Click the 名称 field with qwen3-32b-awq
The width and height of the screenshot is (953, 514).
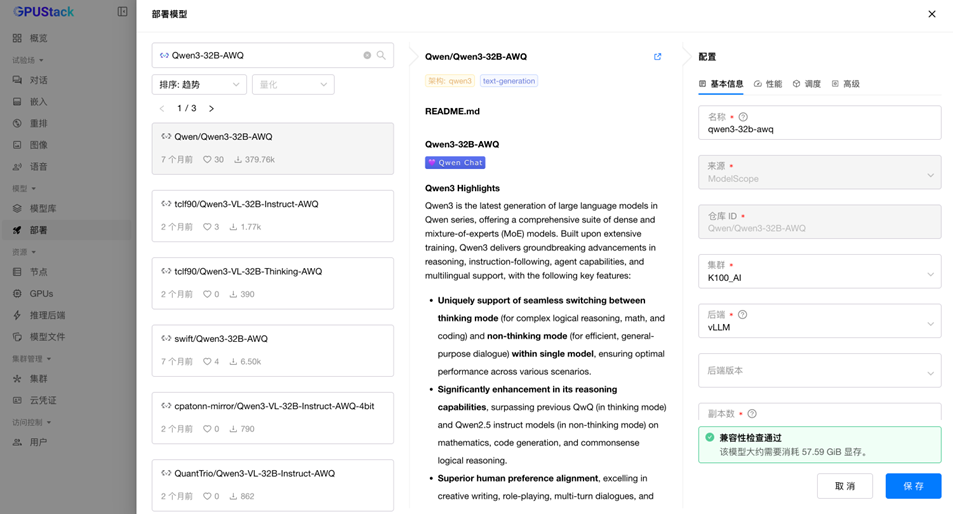820,123
